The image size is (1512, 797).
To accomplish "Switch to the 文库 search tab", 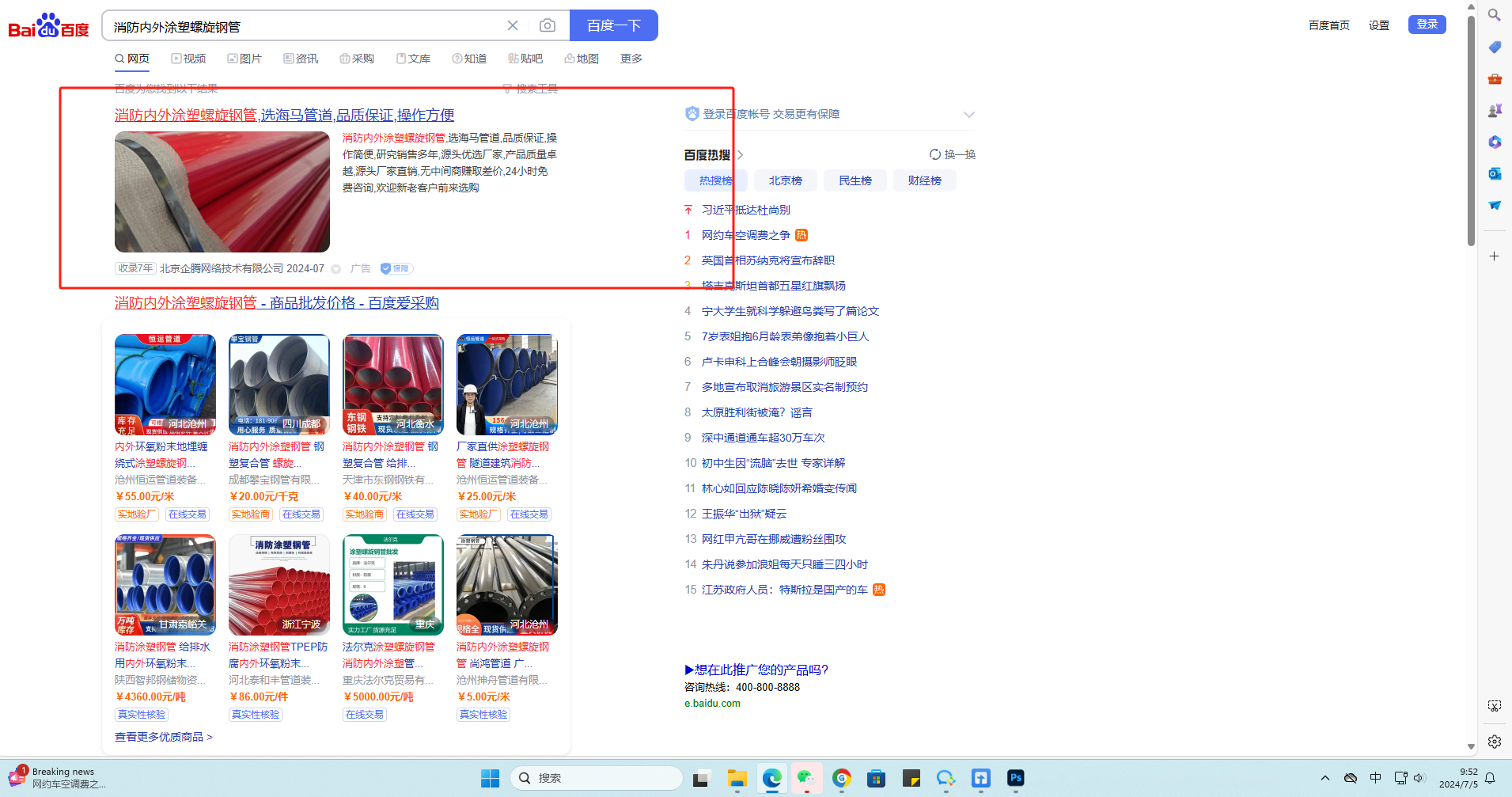I will (x=413, y=59).
